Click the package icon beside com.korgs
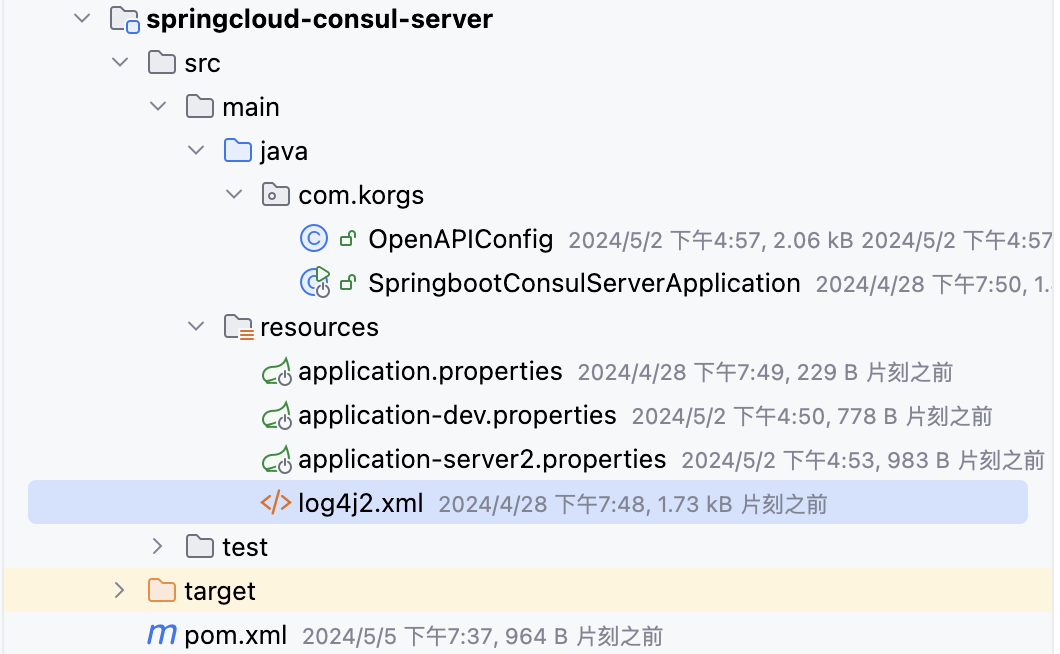1060x654 pixels. [275, 195]
